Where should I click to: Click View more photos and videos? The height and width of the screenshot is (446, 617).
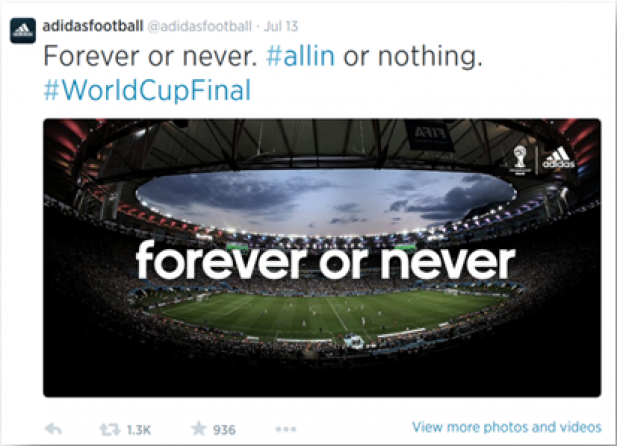tap(507, 427)
